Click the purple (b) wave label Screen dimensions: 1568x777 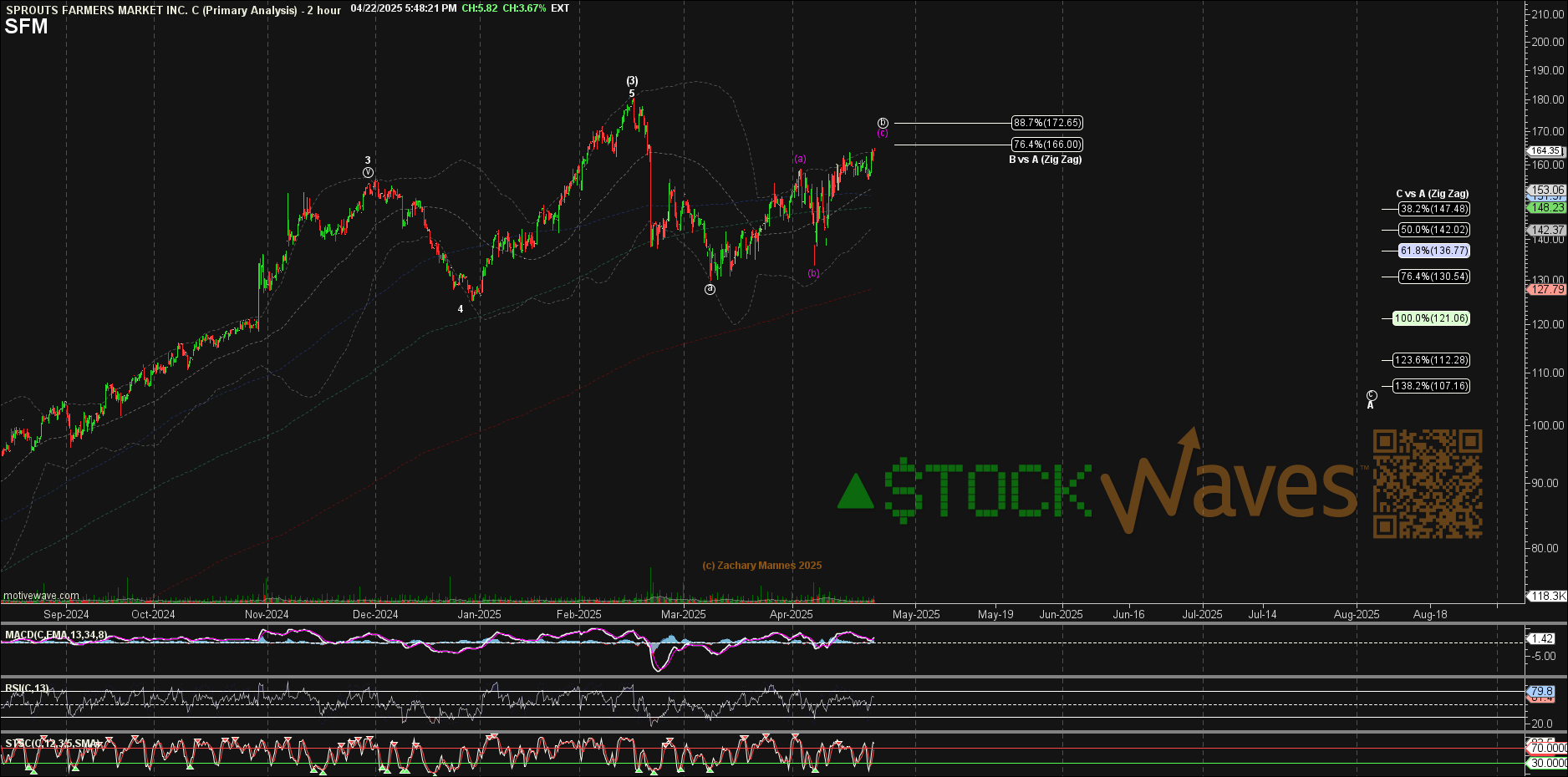click(x=813, y=273)
